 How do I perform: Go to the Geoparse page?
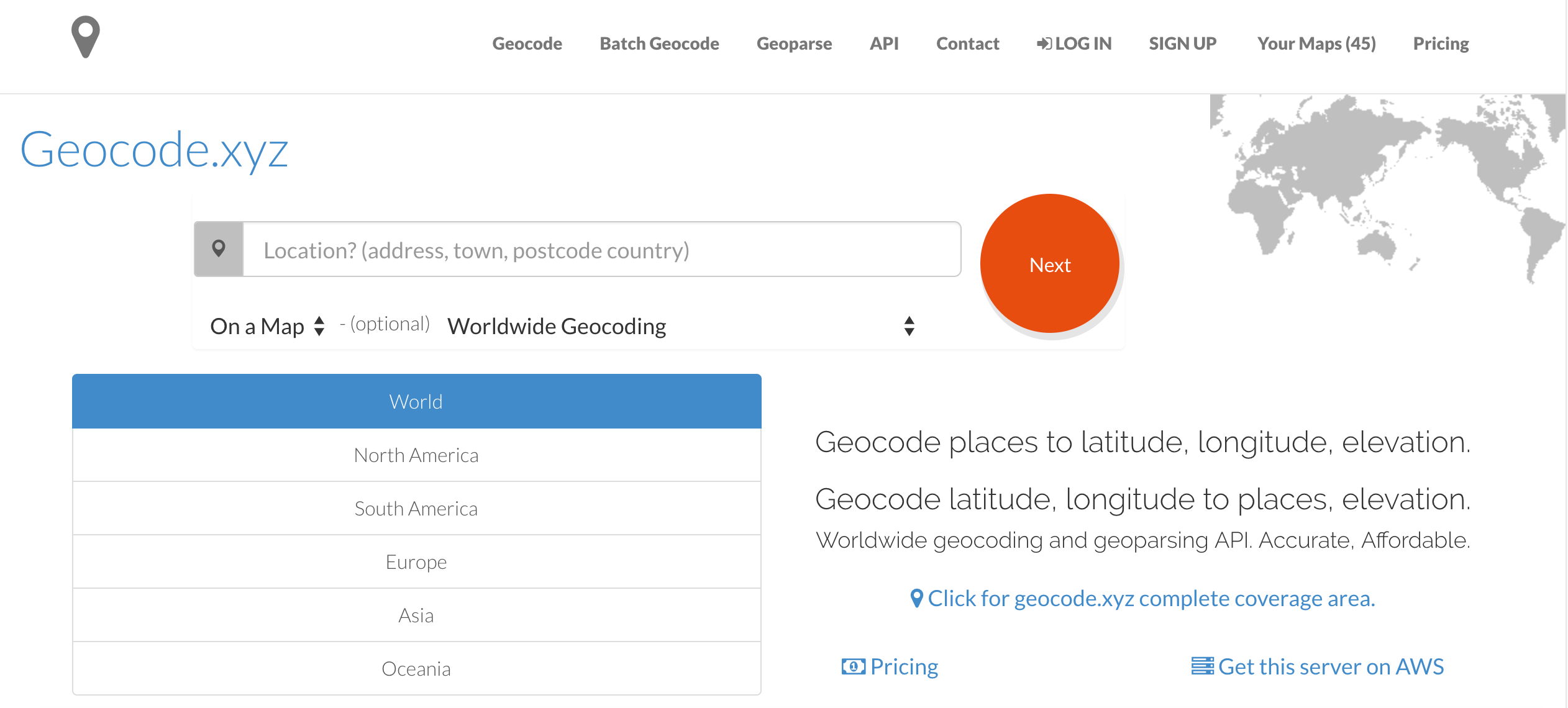[x=794, y=43]
